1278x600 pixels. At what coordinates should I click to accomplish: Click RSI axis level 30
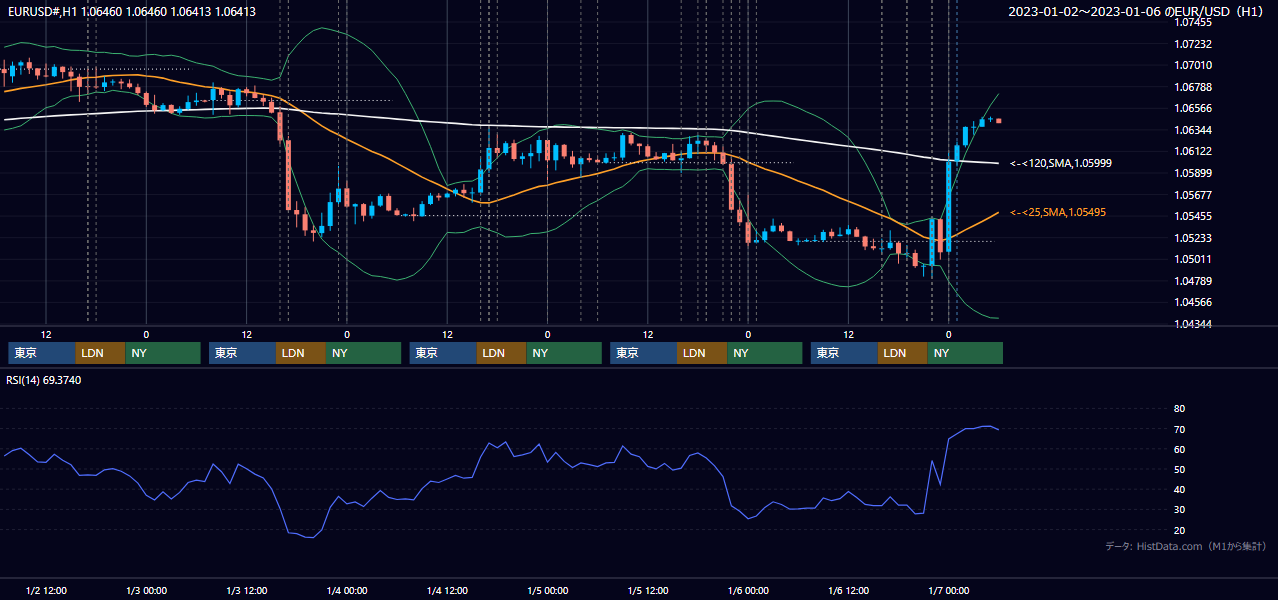coord(1179,509)
